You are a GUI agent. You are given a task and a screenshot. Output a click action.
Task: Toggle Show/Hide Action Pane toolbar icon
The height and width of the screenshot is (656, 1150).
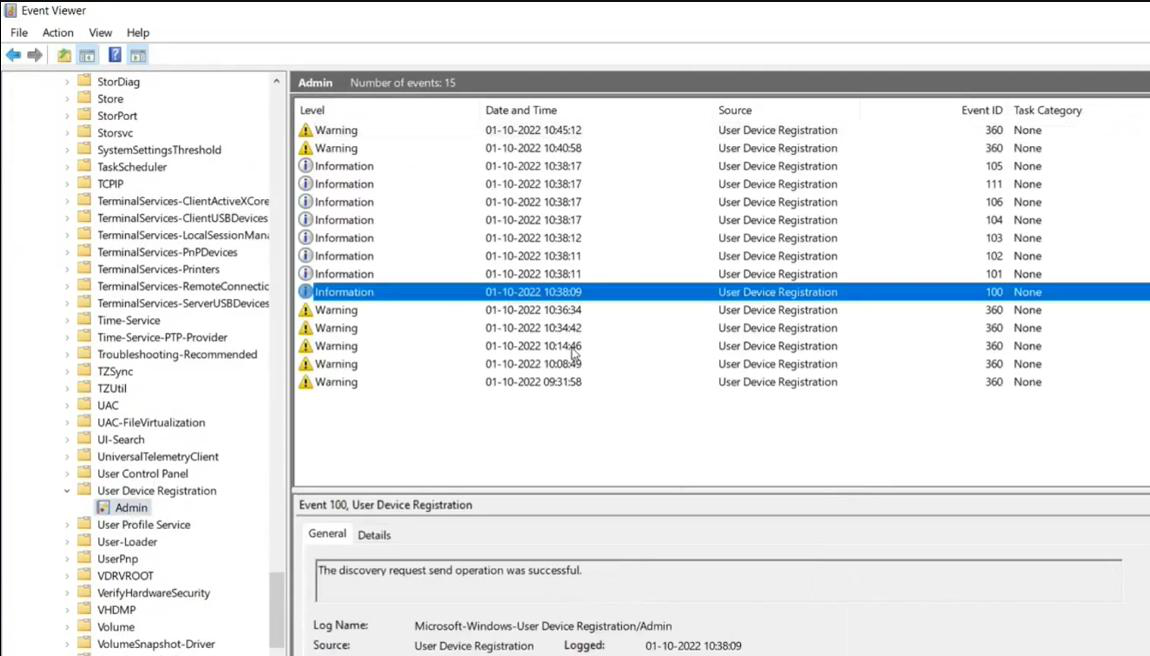(x=138, y=55)
